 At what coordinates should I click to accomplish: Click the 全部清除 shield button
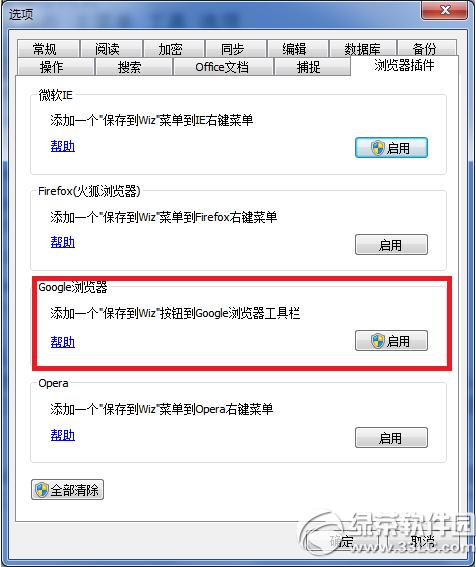[67, 490]
